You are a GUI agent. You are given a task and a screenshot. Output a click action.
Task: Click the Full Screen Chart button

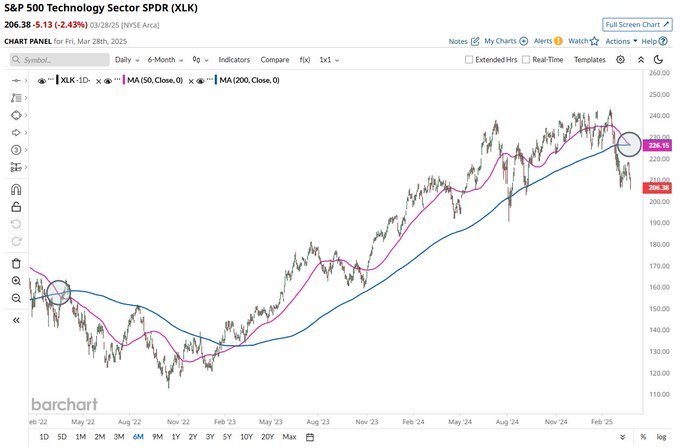coord(637,23)
